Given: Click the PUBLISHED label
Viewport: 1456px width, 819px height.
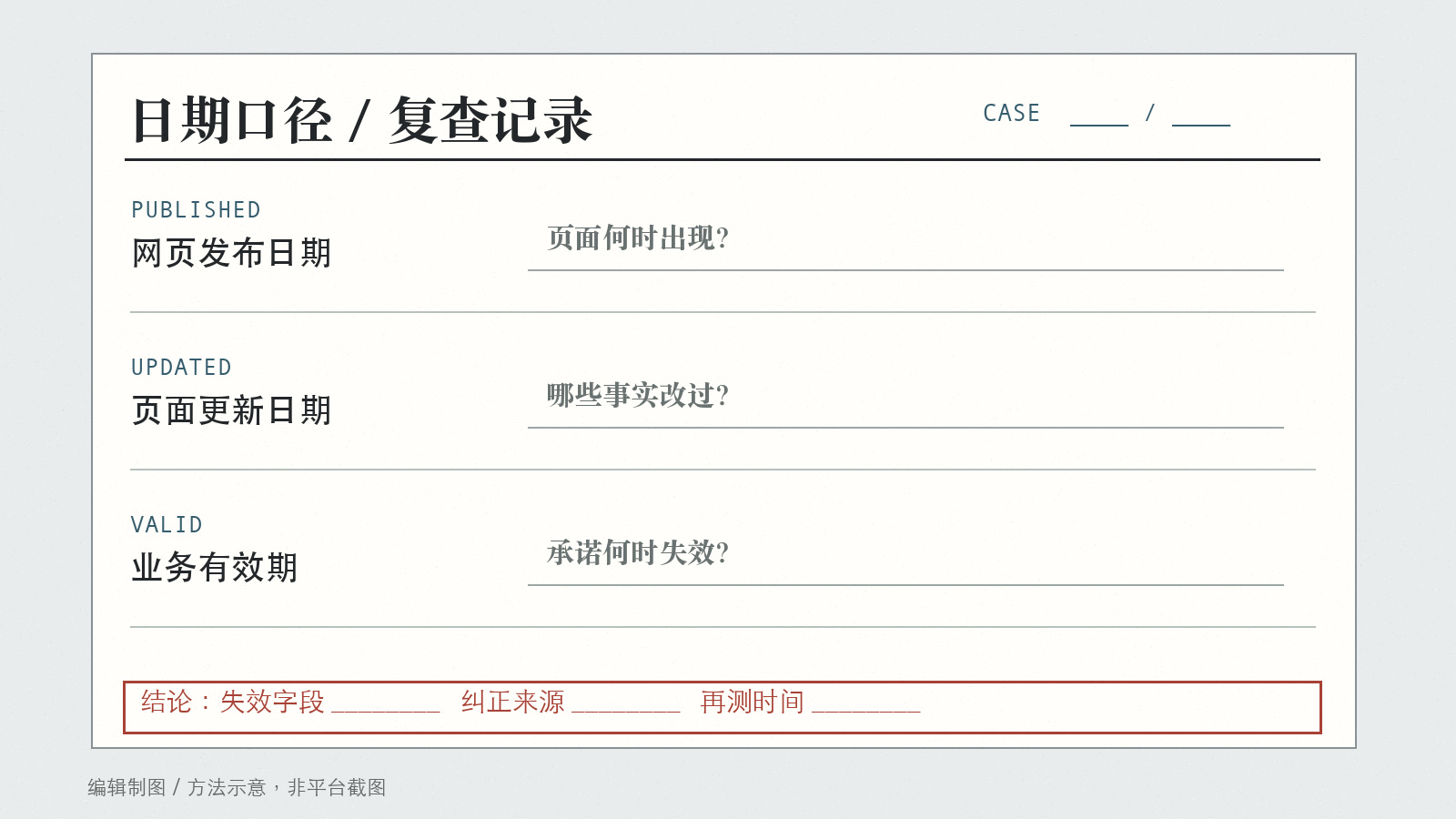Looking at the screenshot, I should (x=196, y=210).
